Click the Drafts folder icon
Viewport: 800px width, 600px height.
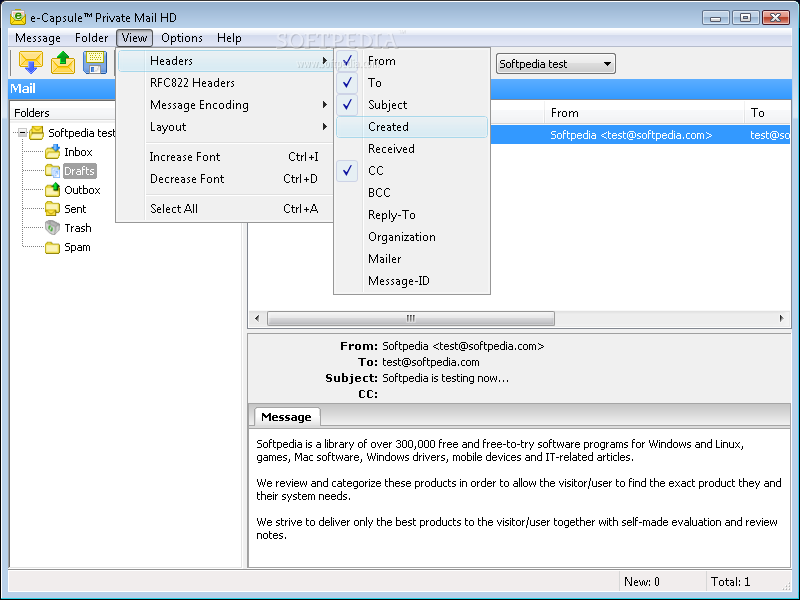coord(53,171)
